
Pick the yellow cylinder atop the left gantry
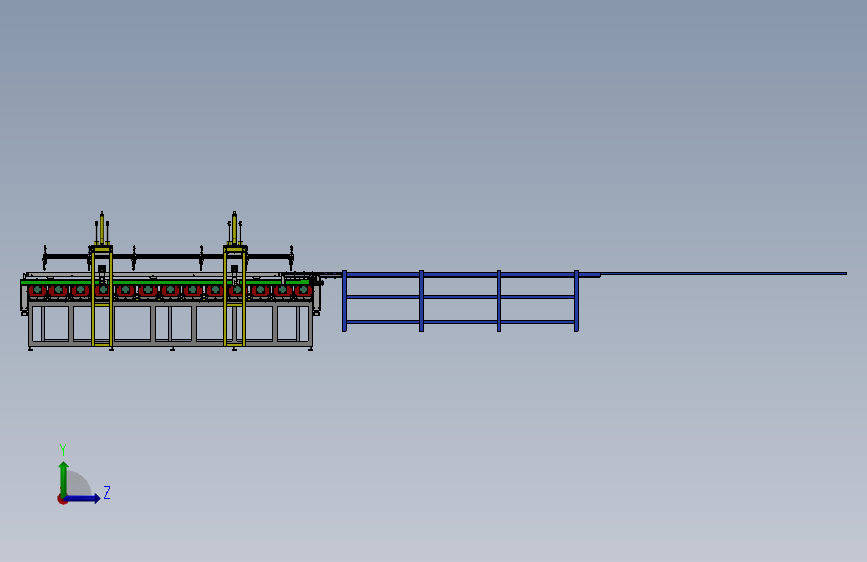[x=102, y=228]
